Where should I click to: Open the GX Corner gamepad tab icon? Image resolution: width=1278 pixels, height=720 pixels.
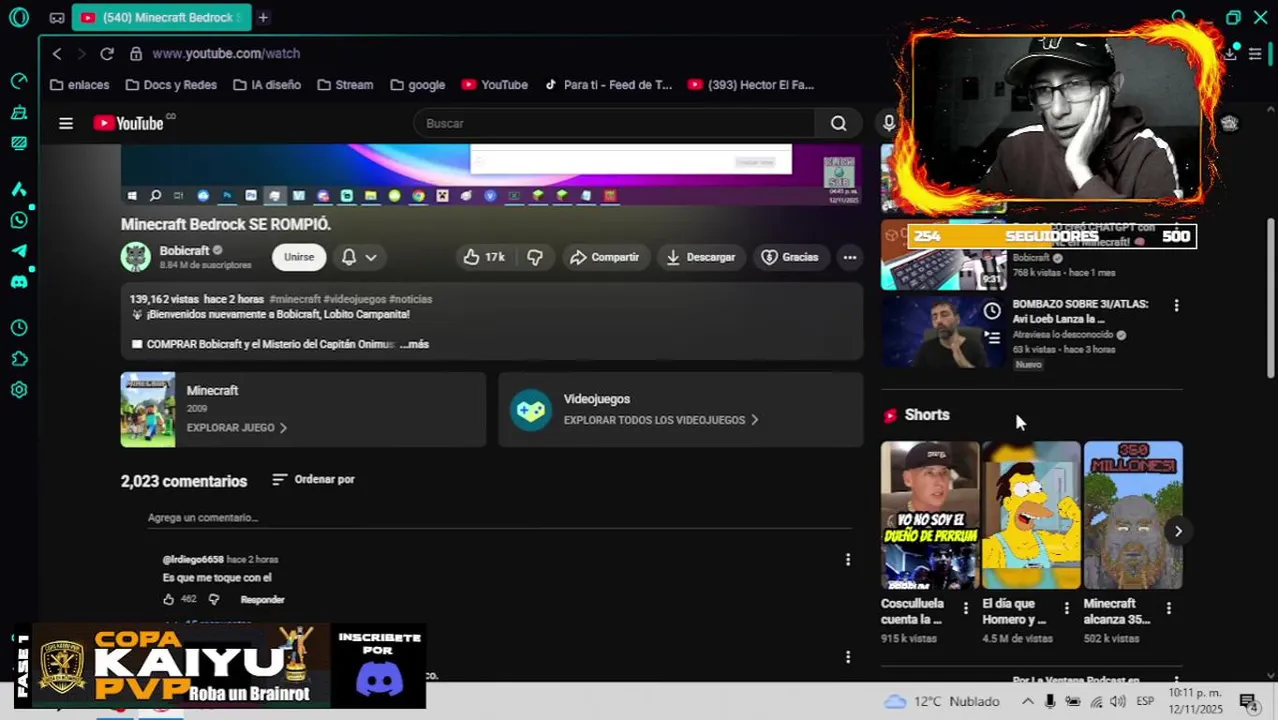(57, 18)
